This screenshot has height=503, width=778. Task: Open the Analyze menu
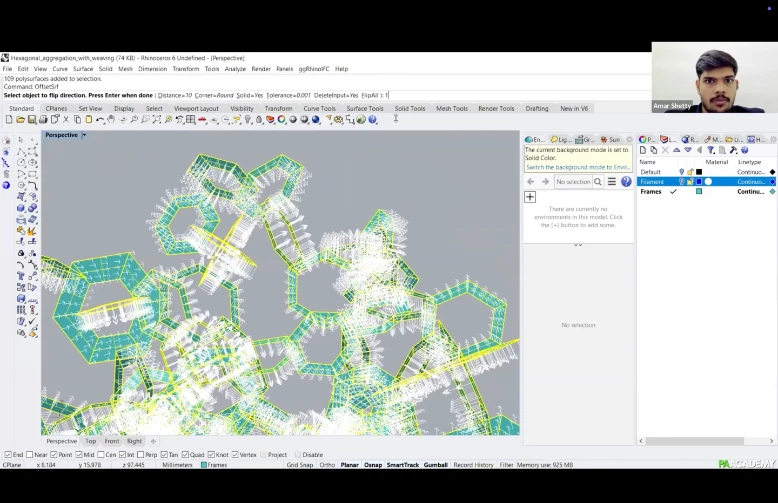(x=235, y=69)
